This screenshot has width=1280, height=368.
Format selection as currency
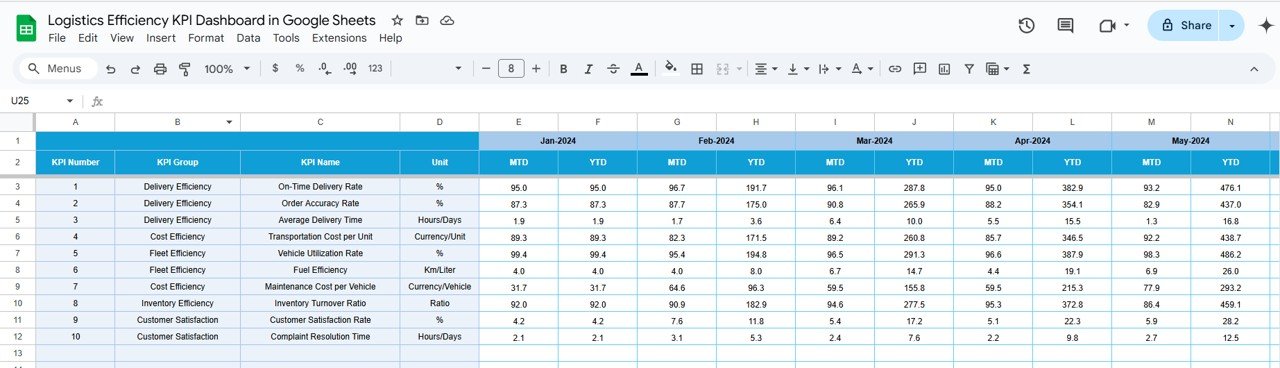coord(275,69)
